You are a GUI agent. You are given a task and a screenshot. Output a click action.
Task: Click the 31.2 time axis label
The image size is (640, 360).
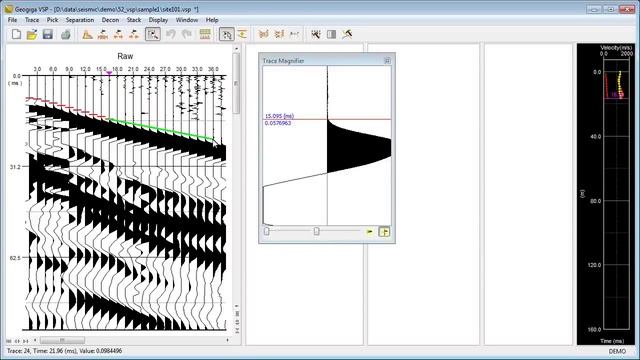coord(15,167)
